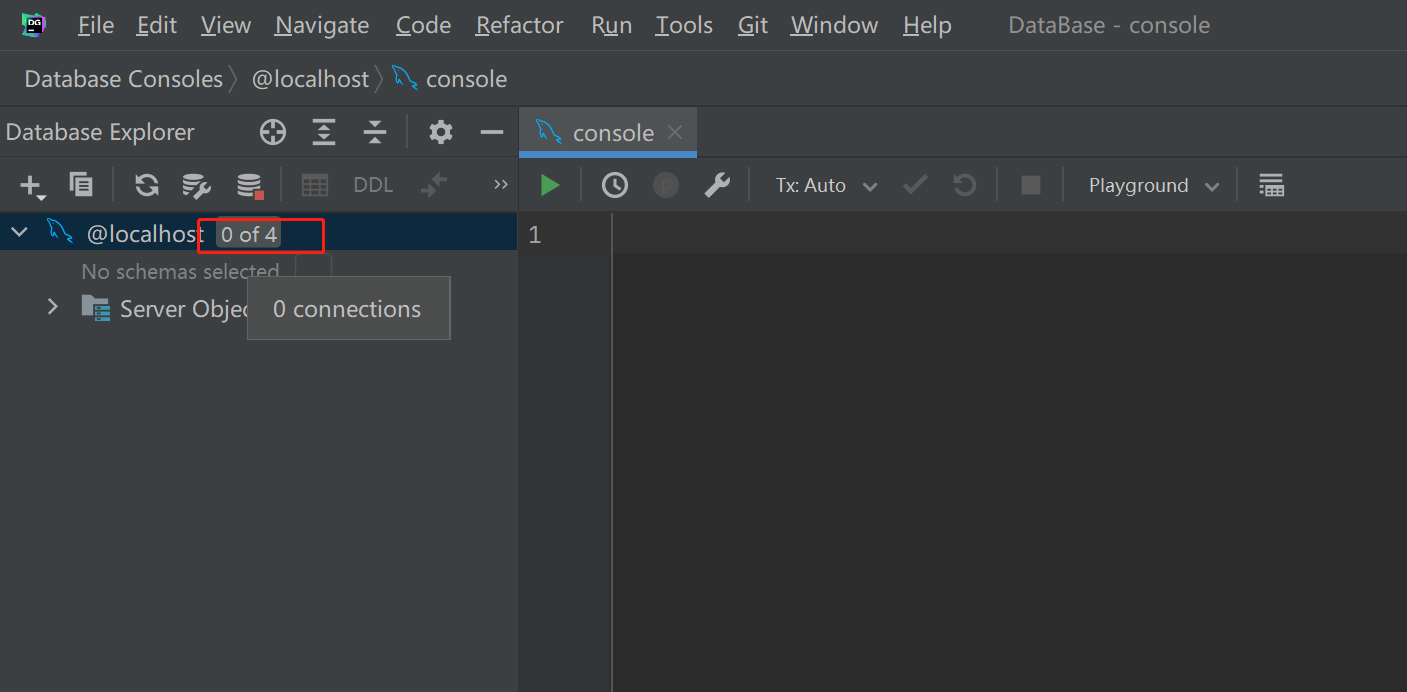Open the Playground mode dropdown
1407x692 pixels.
(x=1154, y=186)
